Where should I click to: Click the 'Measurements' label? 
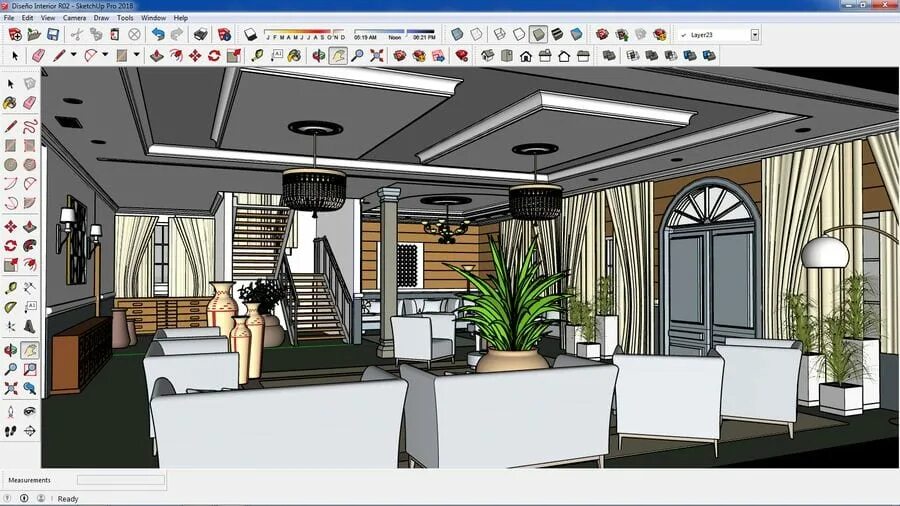coord(29,480)
